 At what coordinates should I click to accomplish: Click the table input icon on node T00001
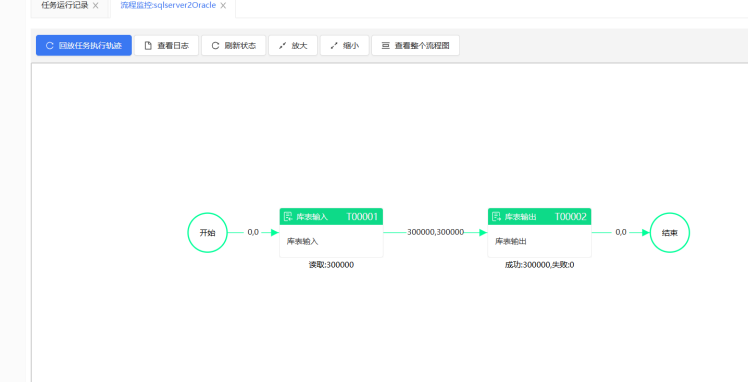pos(288,217)
